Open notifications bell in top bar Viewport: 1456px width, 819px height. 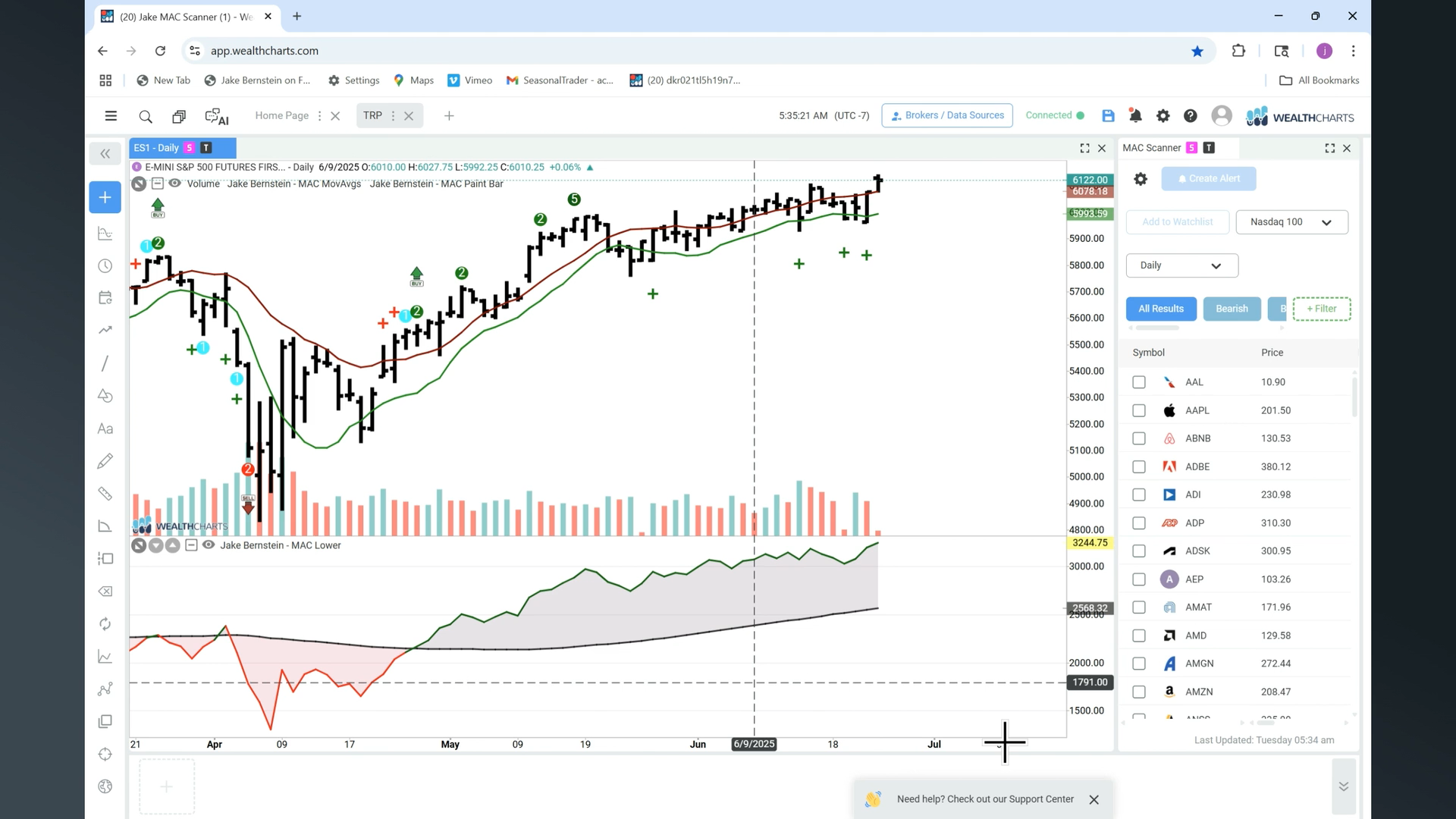[x=1135, y=116]
